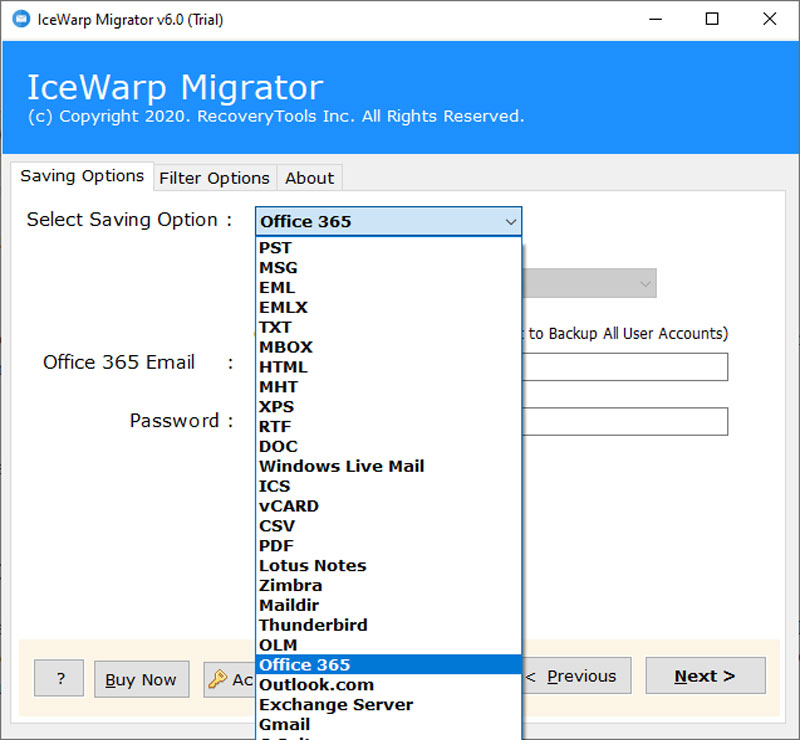Click the question mark help button
800x740 pixels.
59,678
